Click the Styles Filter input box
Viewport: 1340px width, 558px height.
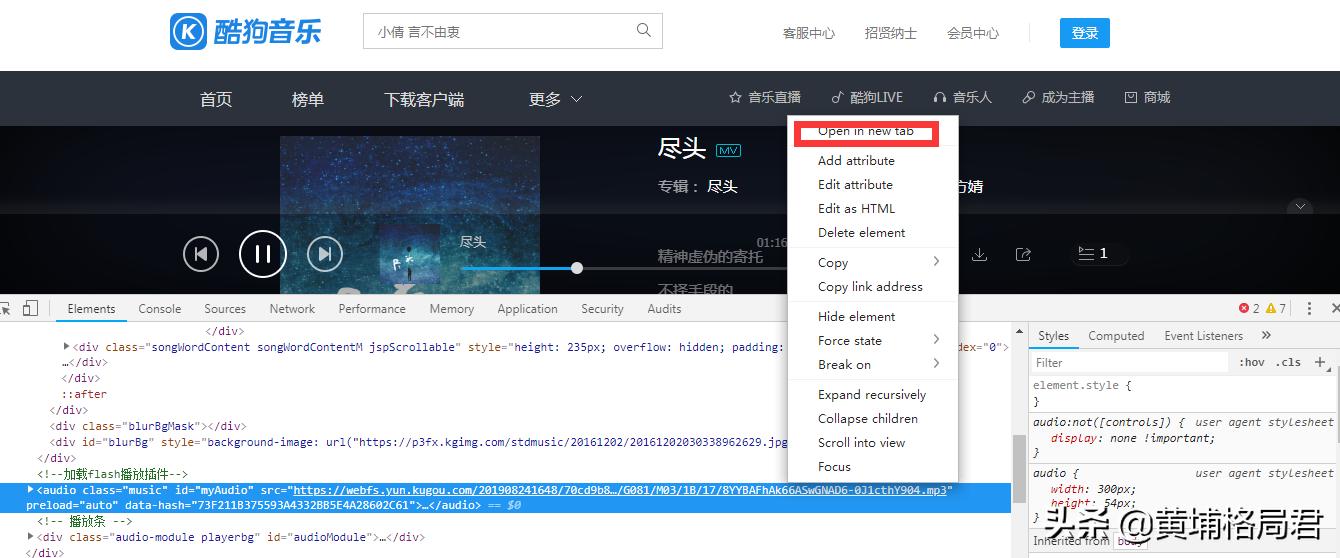(1130, 362)
